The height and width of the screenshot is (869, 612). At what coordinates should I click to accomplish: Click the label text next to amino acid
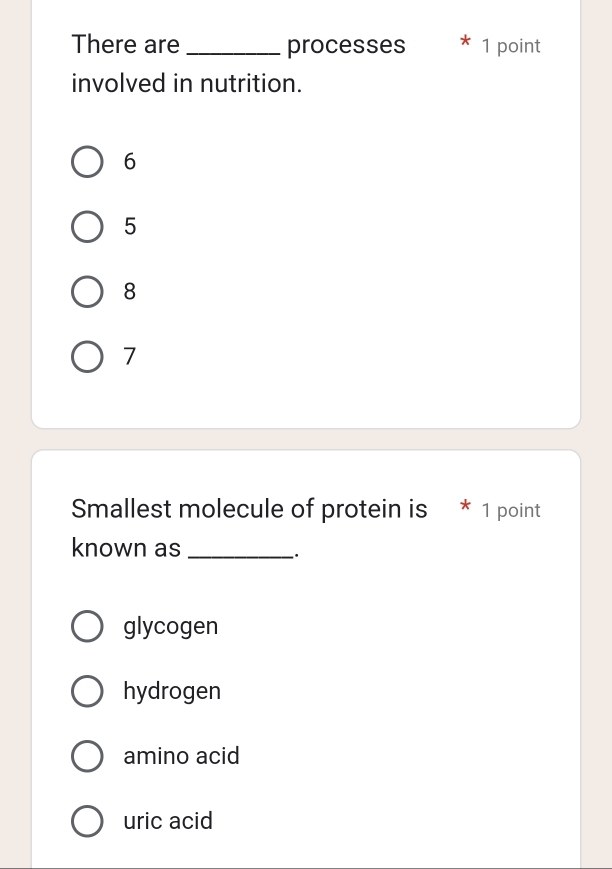click(x=181, y=756)
